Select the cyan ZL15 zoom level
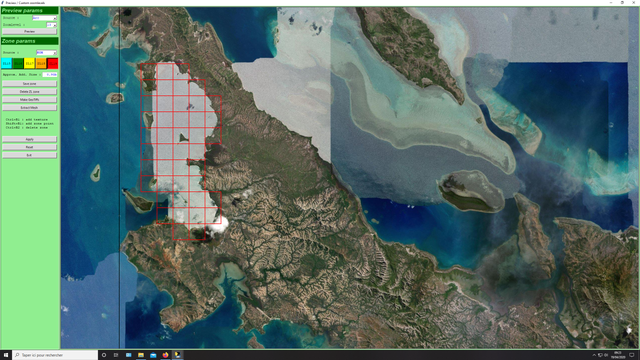 [7, 64]
